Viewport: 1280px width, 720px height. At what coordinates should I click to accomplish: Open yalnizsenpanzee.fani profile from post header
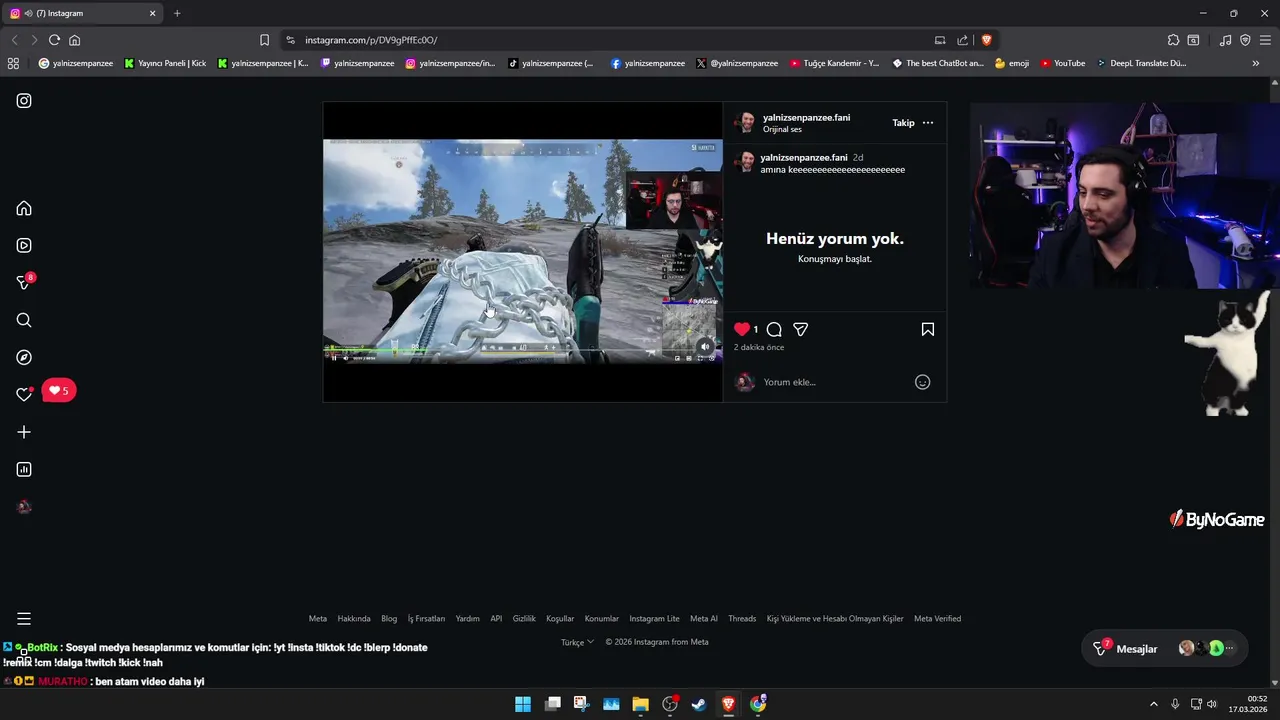(x=806, y=118)
